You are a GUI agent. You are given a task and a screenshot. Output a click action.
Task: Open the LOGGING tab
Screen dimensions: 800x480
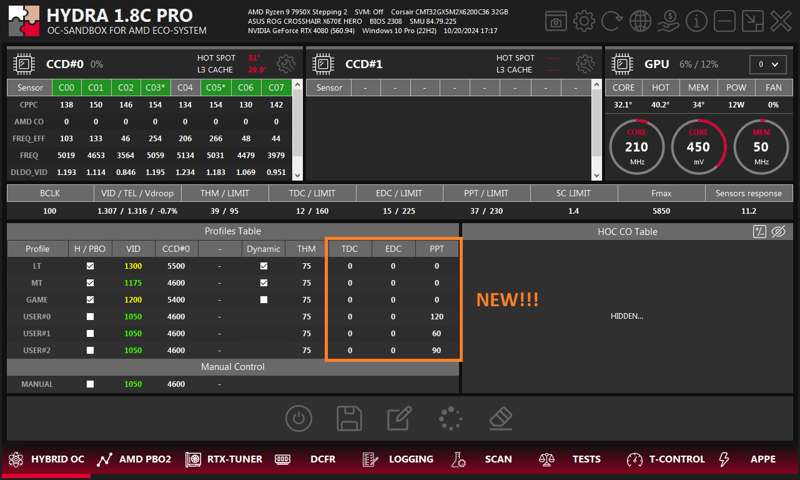coord(398,460)
